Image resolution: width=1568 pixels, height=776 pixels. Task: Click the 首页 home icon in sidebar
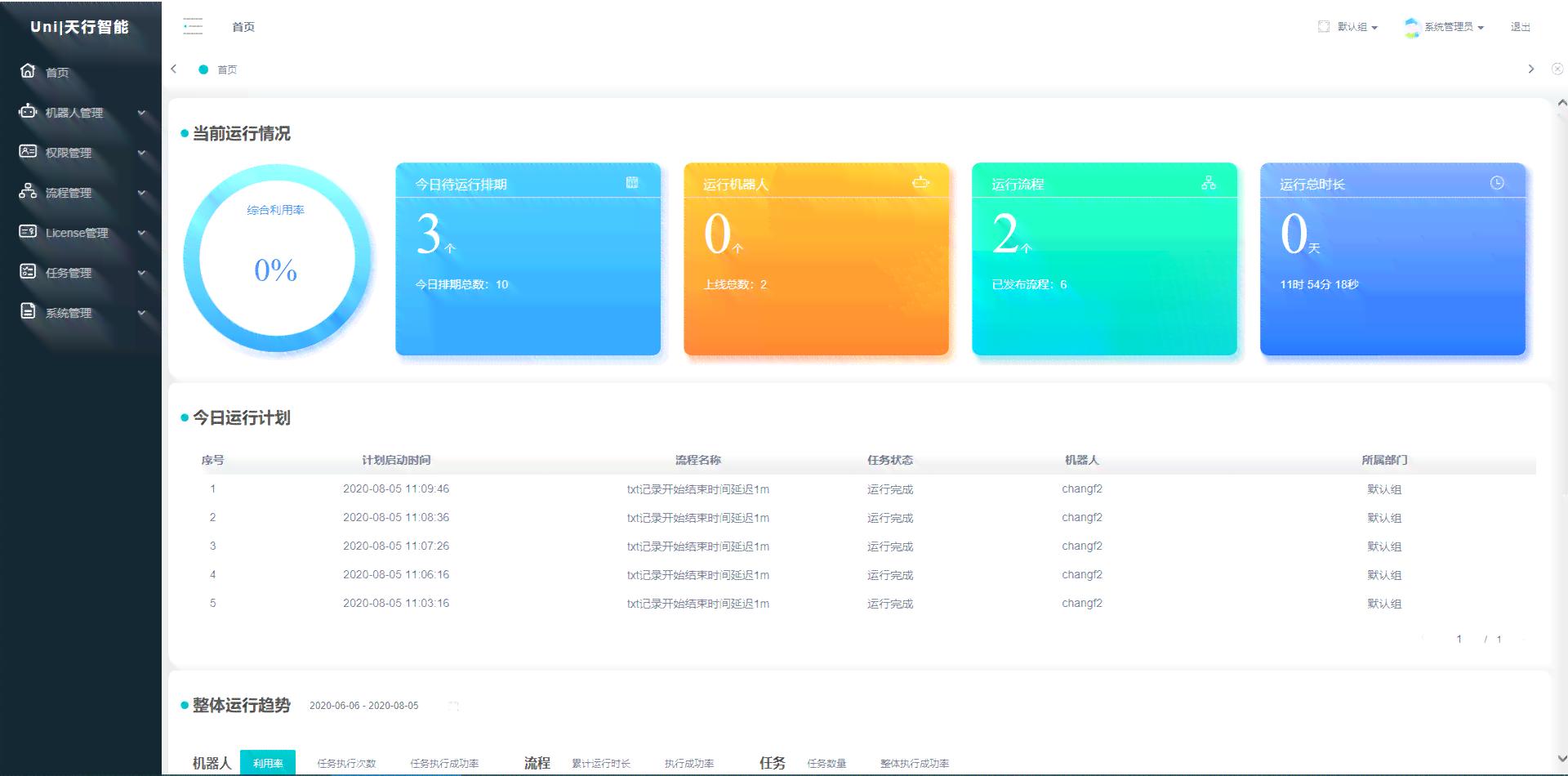pyautogui.click(x=28, y=71)
